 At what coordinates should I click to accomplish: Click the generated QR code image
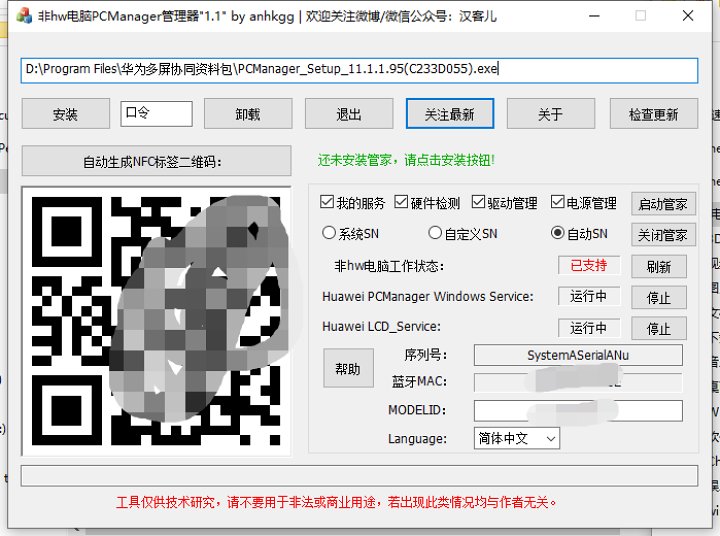tap(156, 321)
